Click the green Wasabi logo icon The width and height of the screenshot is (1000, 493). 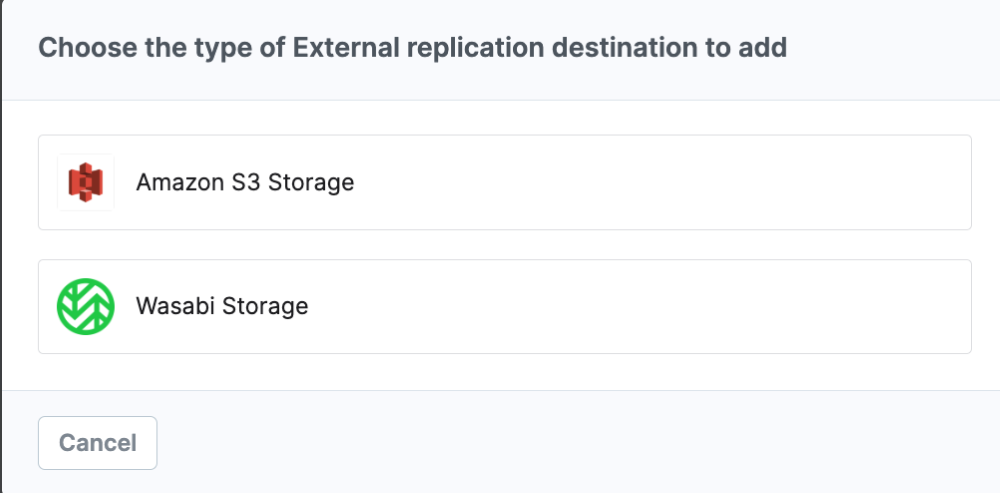85,306
